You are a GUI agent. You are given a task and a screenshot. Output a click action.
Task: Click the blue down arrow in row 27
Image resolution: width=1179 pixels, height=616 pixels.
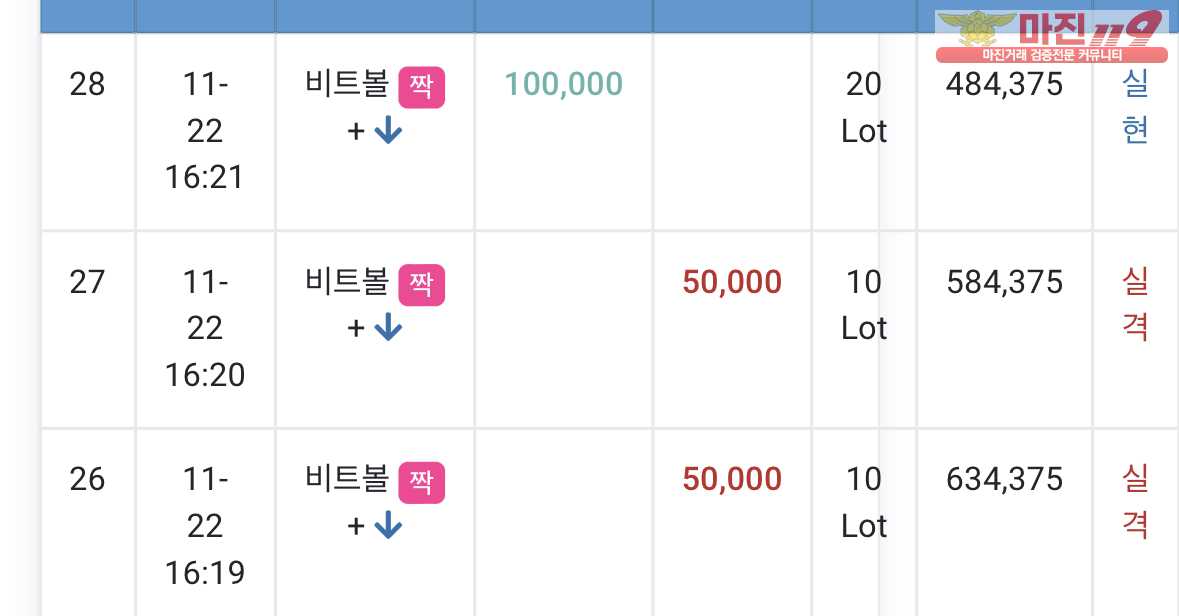[388, 328]
